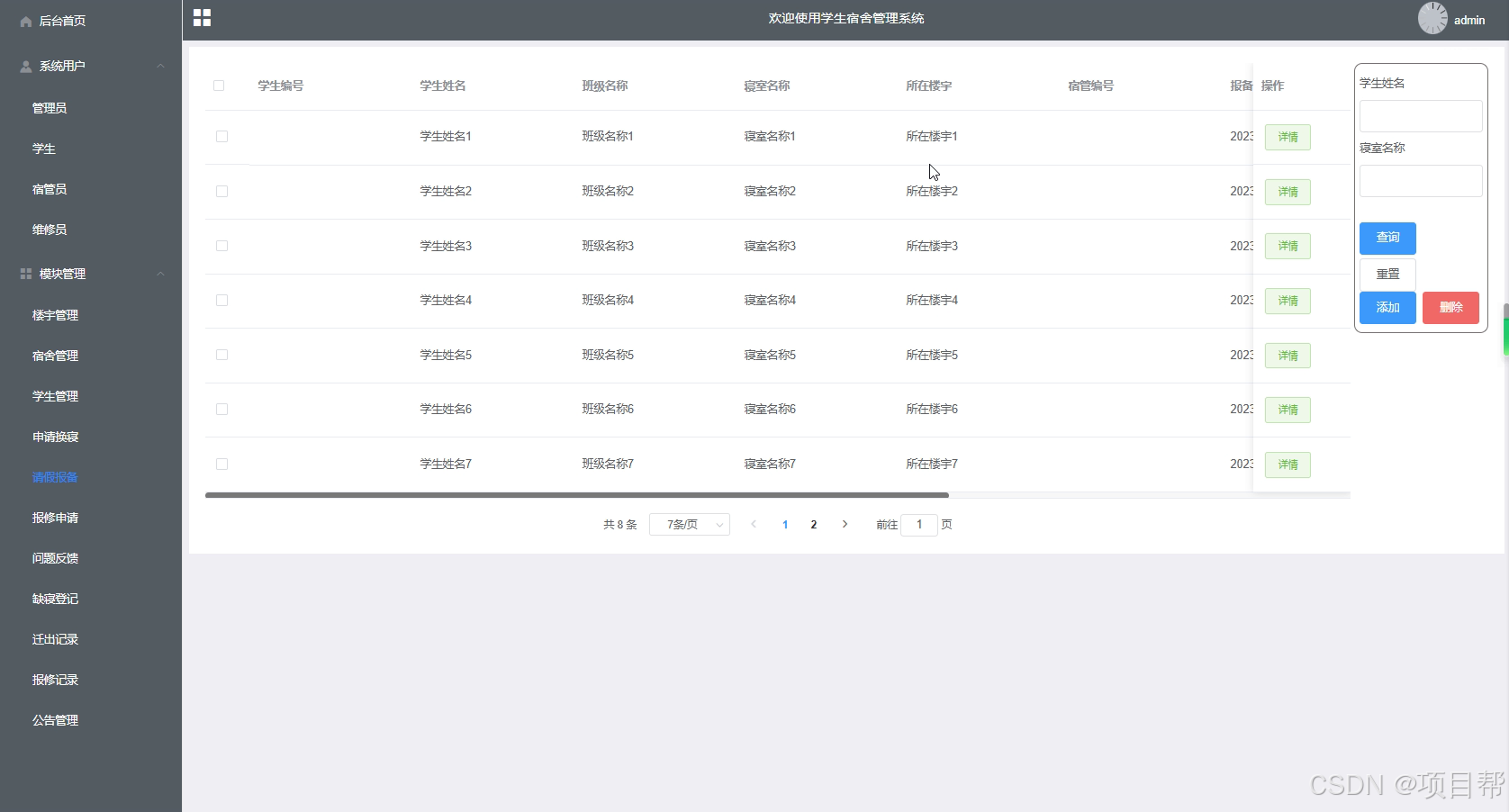Click the grid menu icon in header

(202, 18)
